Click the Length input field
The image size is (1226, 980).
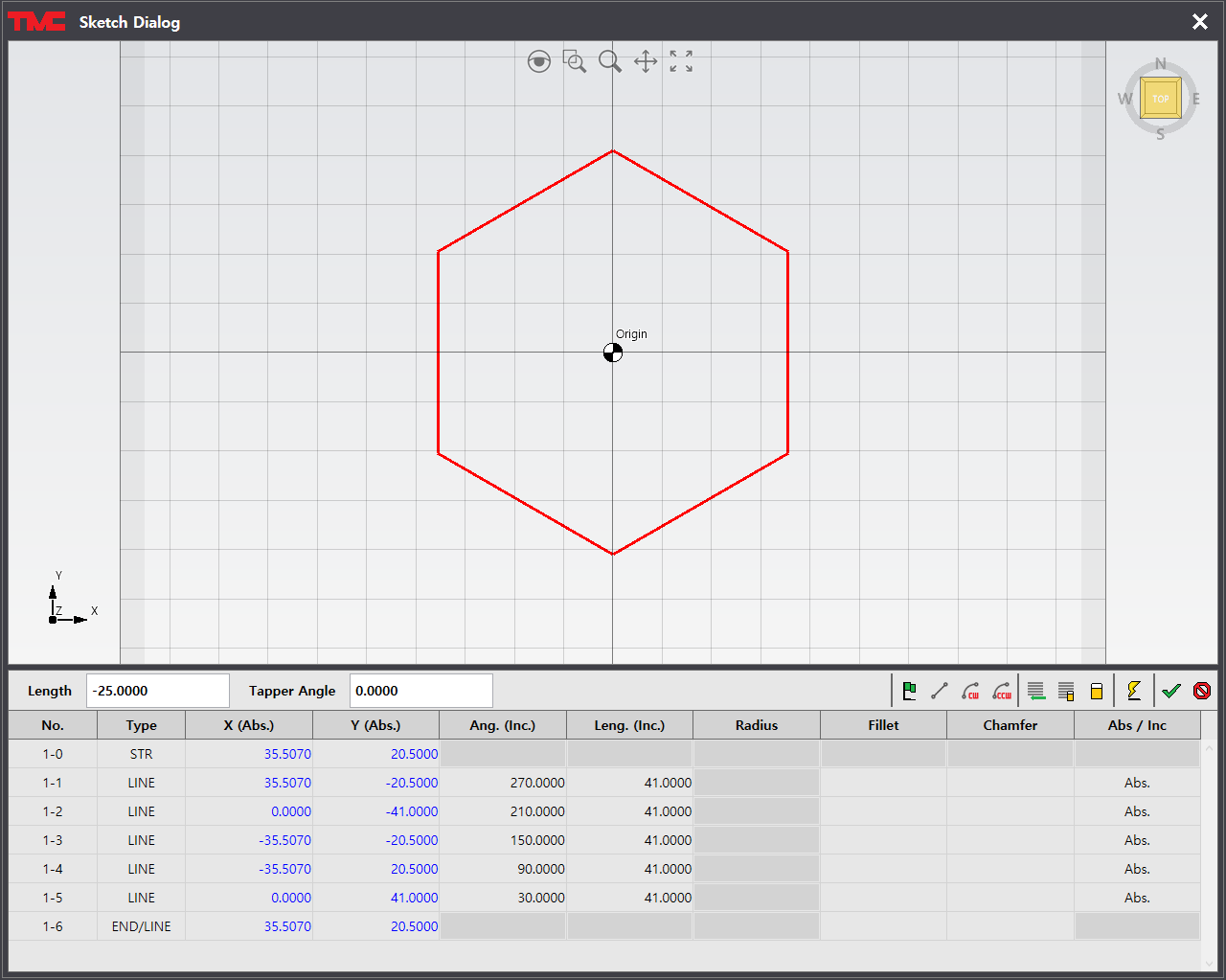(x=158, y=691)
